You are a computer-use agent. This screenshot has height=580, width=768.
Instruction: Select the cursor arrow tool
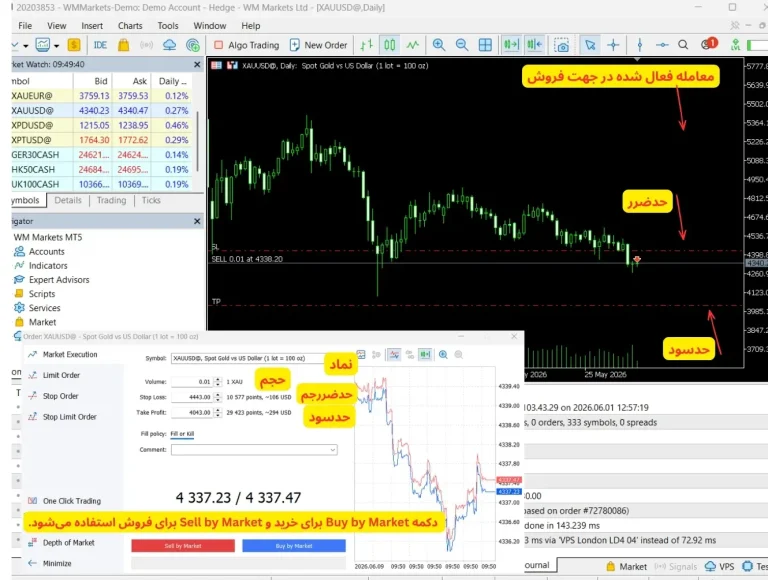click(x=590, y=45)
